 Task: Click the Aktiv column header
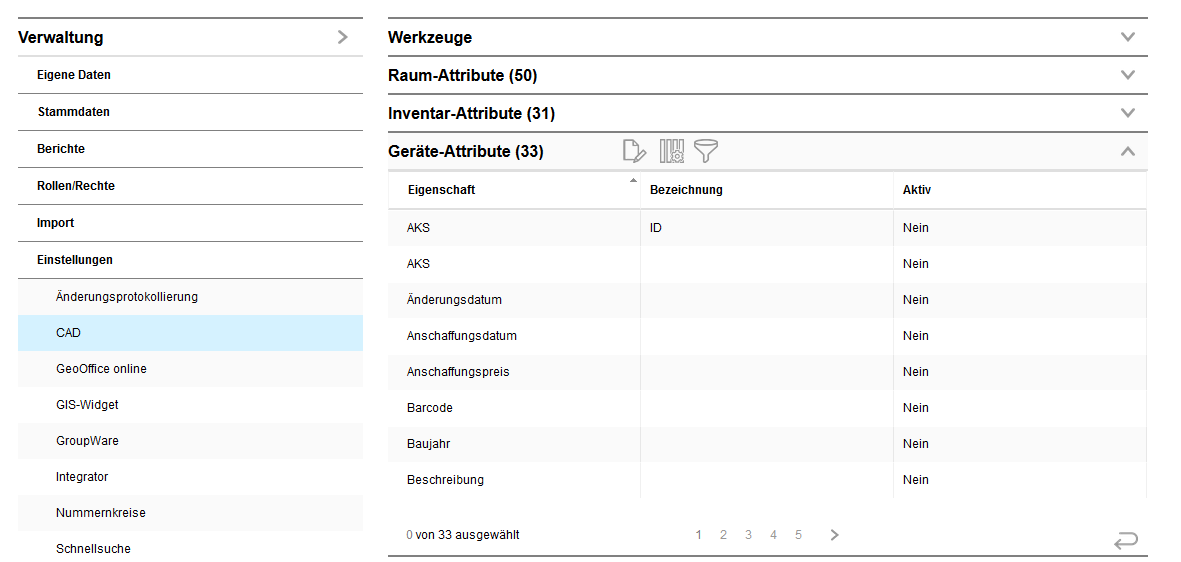(917, 190)
